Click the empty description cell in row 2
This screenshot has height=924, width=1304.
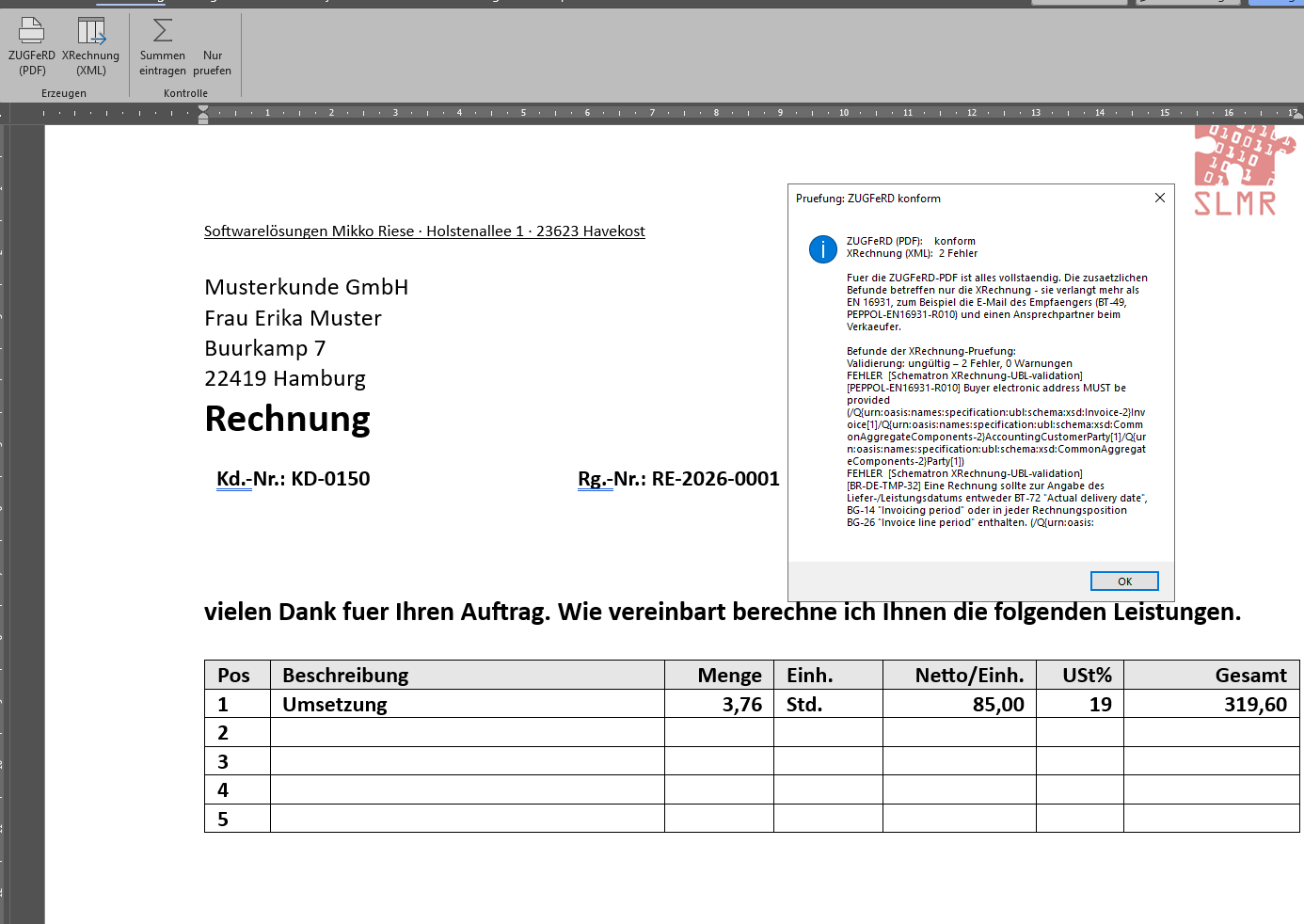pos(468,732)
